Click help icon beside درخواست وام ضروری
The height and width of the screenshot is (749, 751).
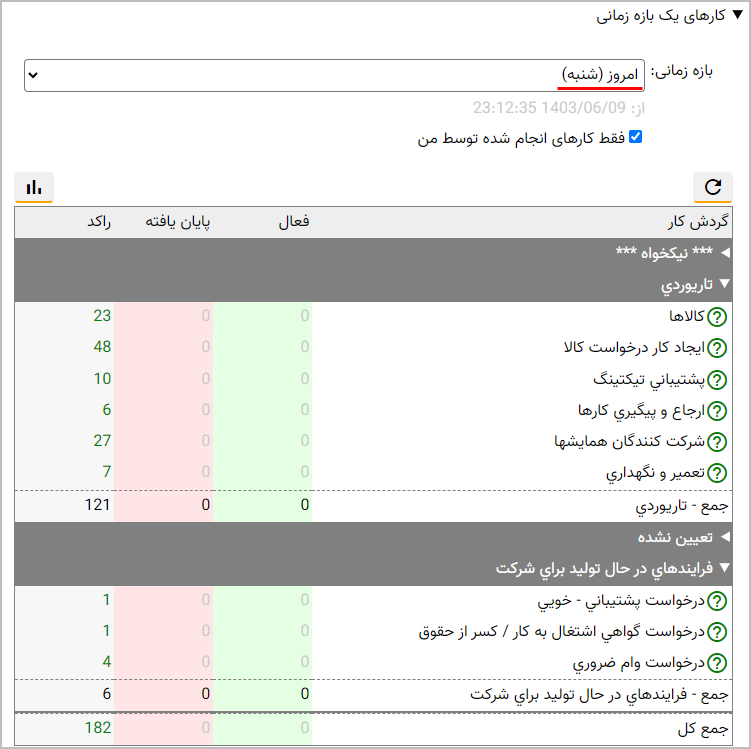(x=717, y=663)
